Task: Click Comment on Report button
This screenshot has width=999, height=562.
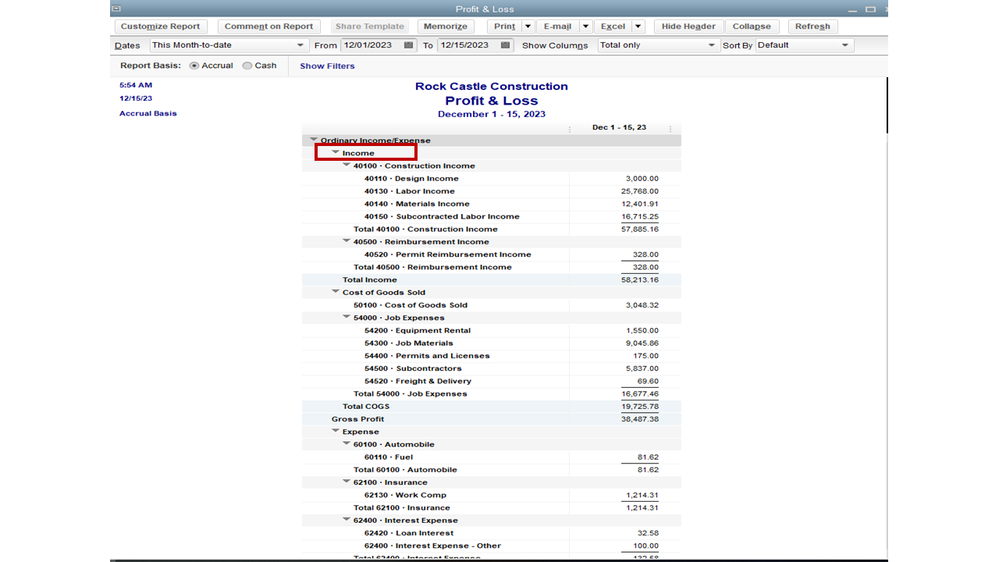Action: [269, 26]
